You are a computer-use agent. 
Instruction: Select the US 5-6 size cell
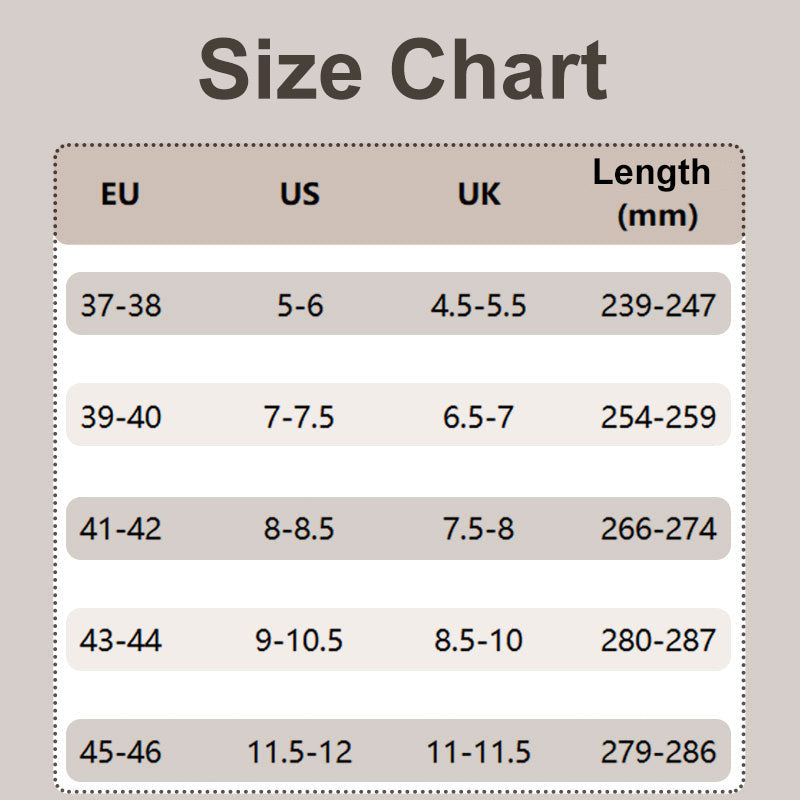(300, 305)
